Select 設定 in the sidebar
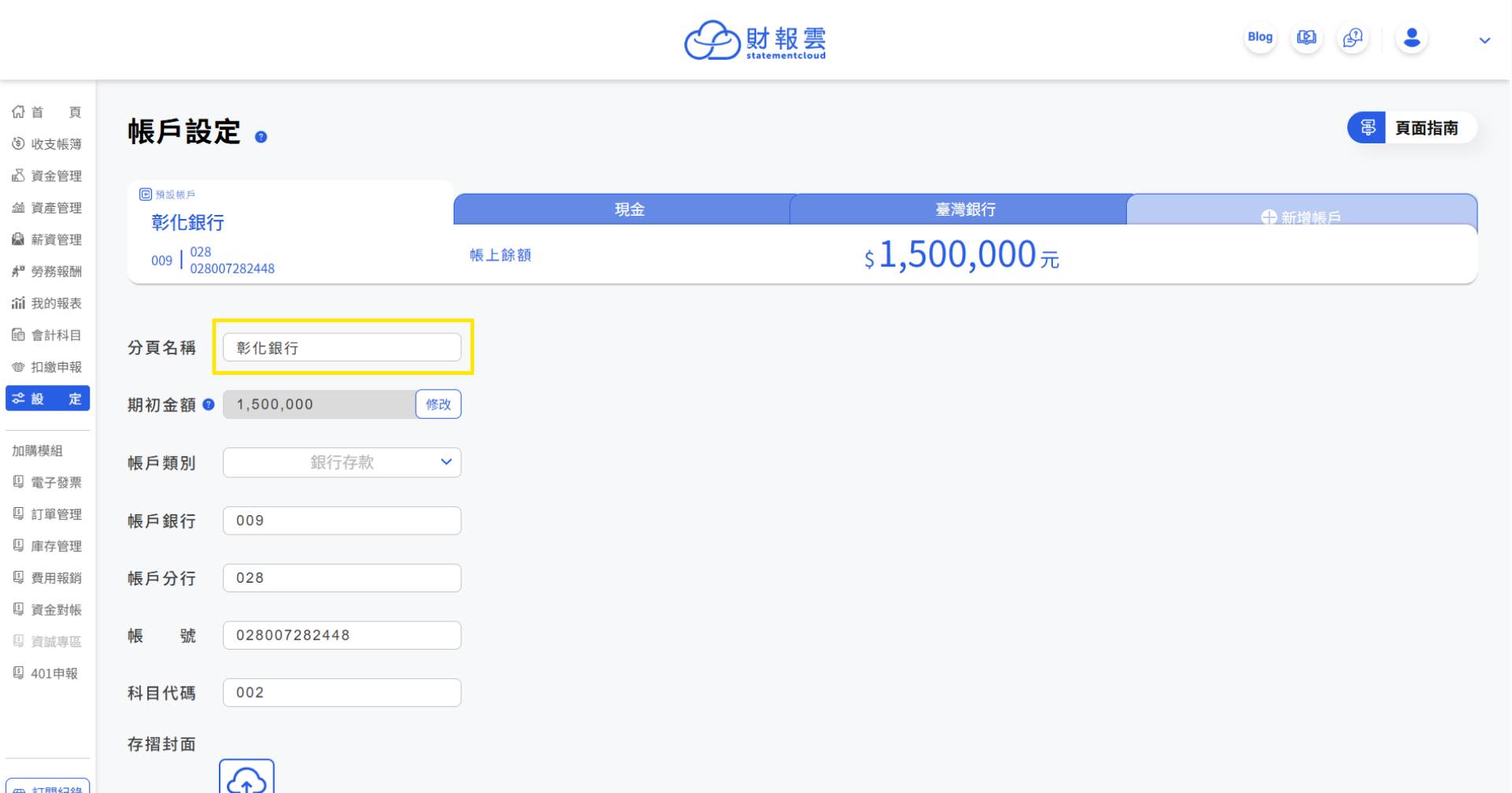1512x793 pixels. coord(47,398)
